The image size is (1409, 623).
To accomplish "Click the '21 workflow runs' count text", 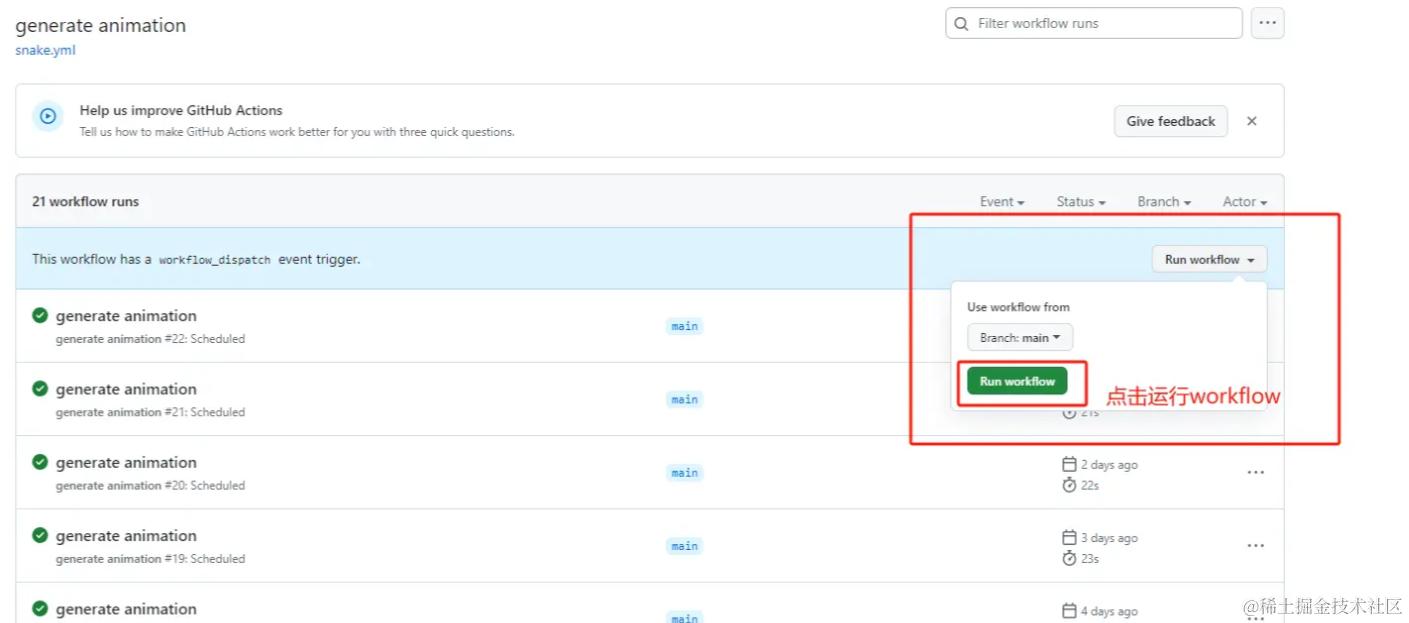I will click(85, 201).
